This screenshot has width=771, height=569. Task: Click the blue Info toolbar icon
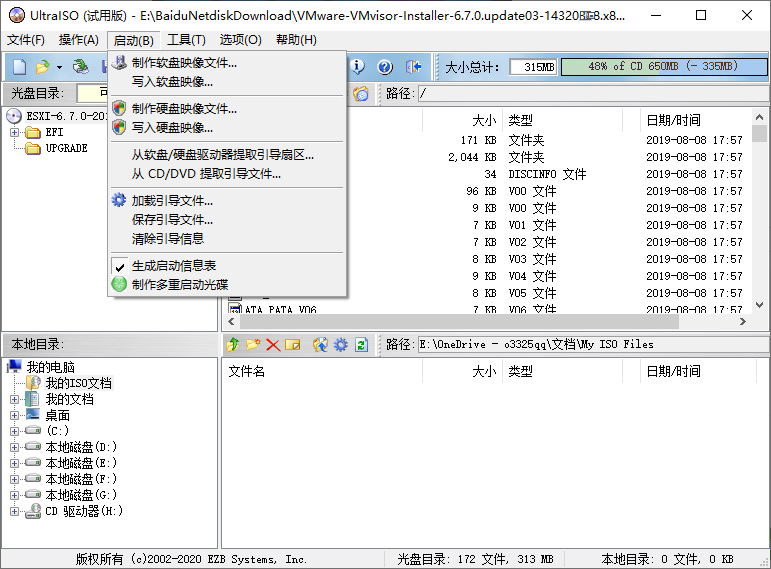pos(357,66)
